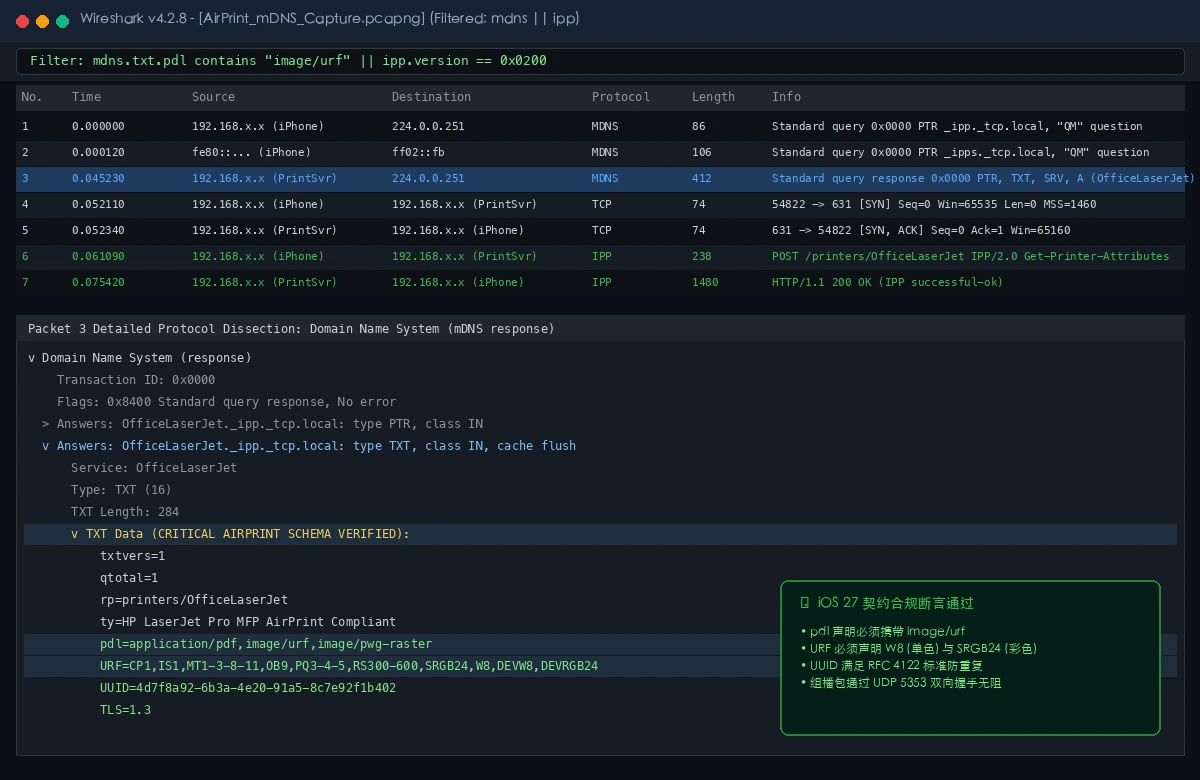Click the Wireshark window title text
The width and height of the screenshot is (1200, 780).
[x=330, y=19]
